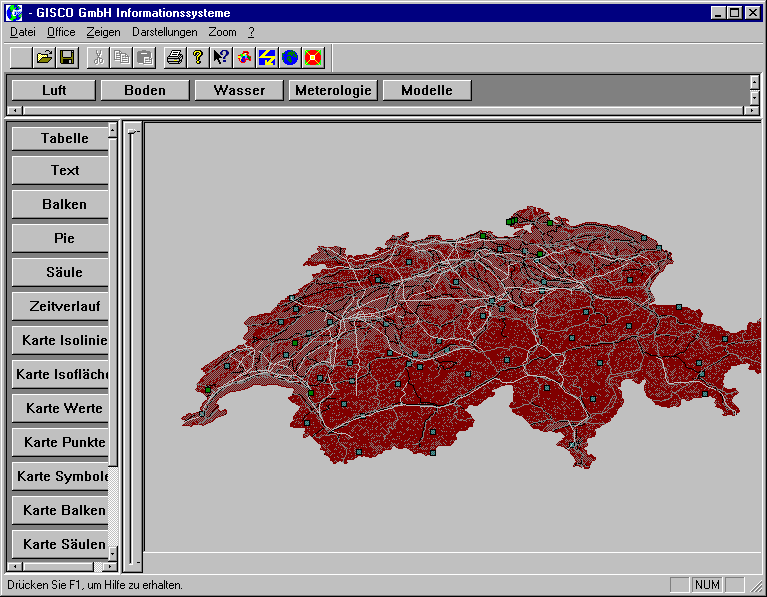The image size is (767, 597).
Task: Click the Open folder toolbar icon
Action: coord(44,58)
